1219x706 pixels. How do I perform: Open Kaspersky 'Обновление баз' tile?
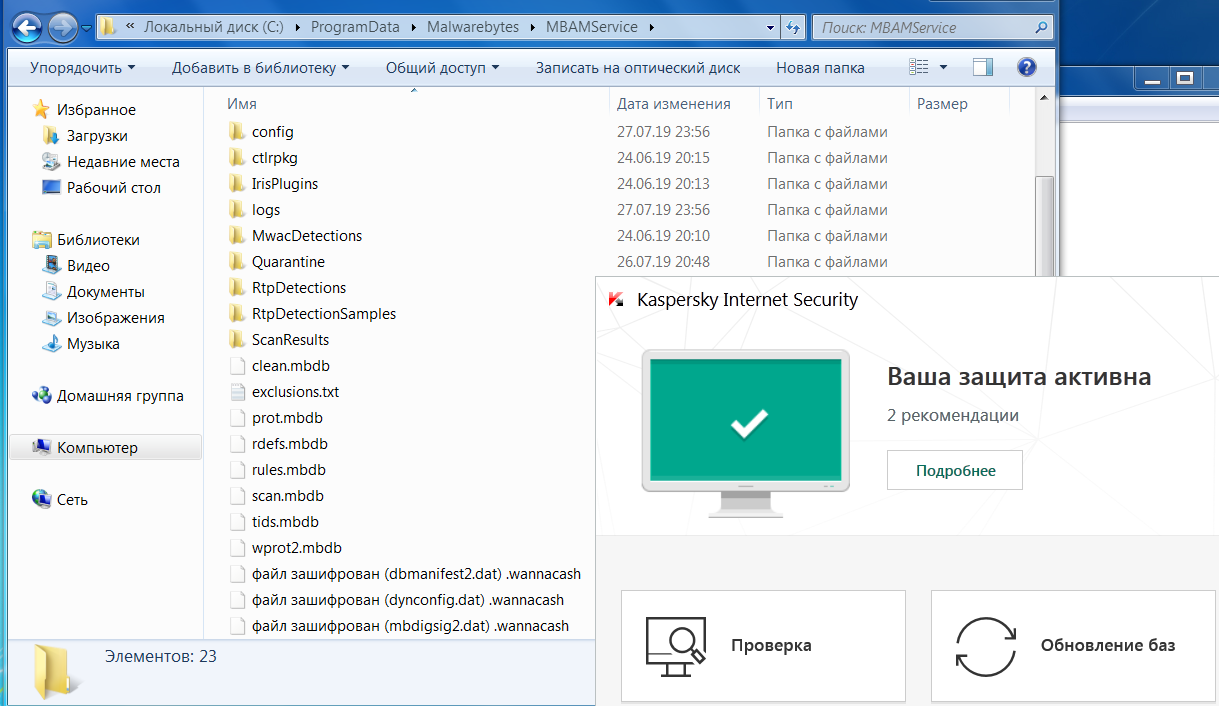1075,646
